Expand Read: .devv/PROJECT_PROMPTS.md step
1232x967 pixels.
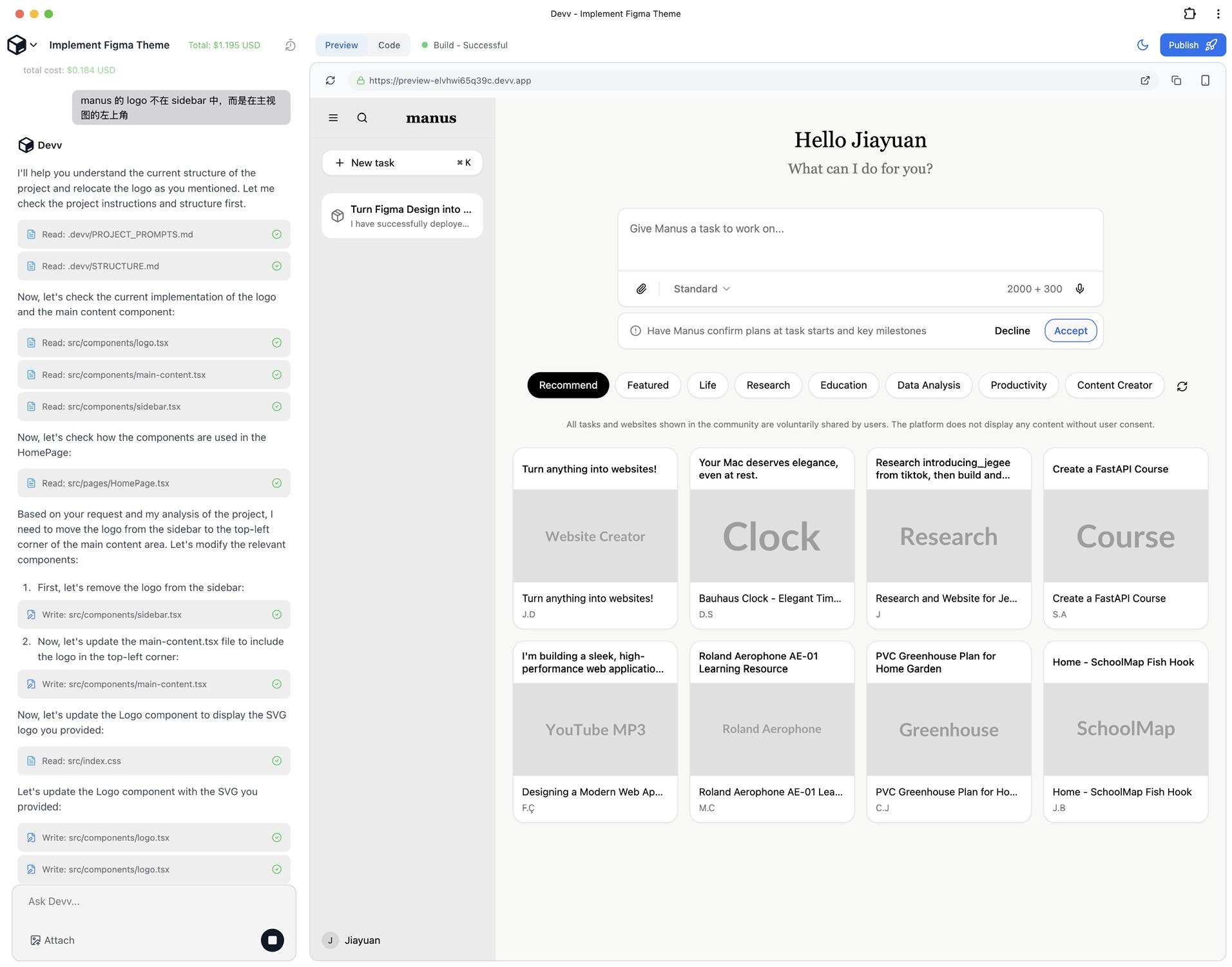pos(153,234)
